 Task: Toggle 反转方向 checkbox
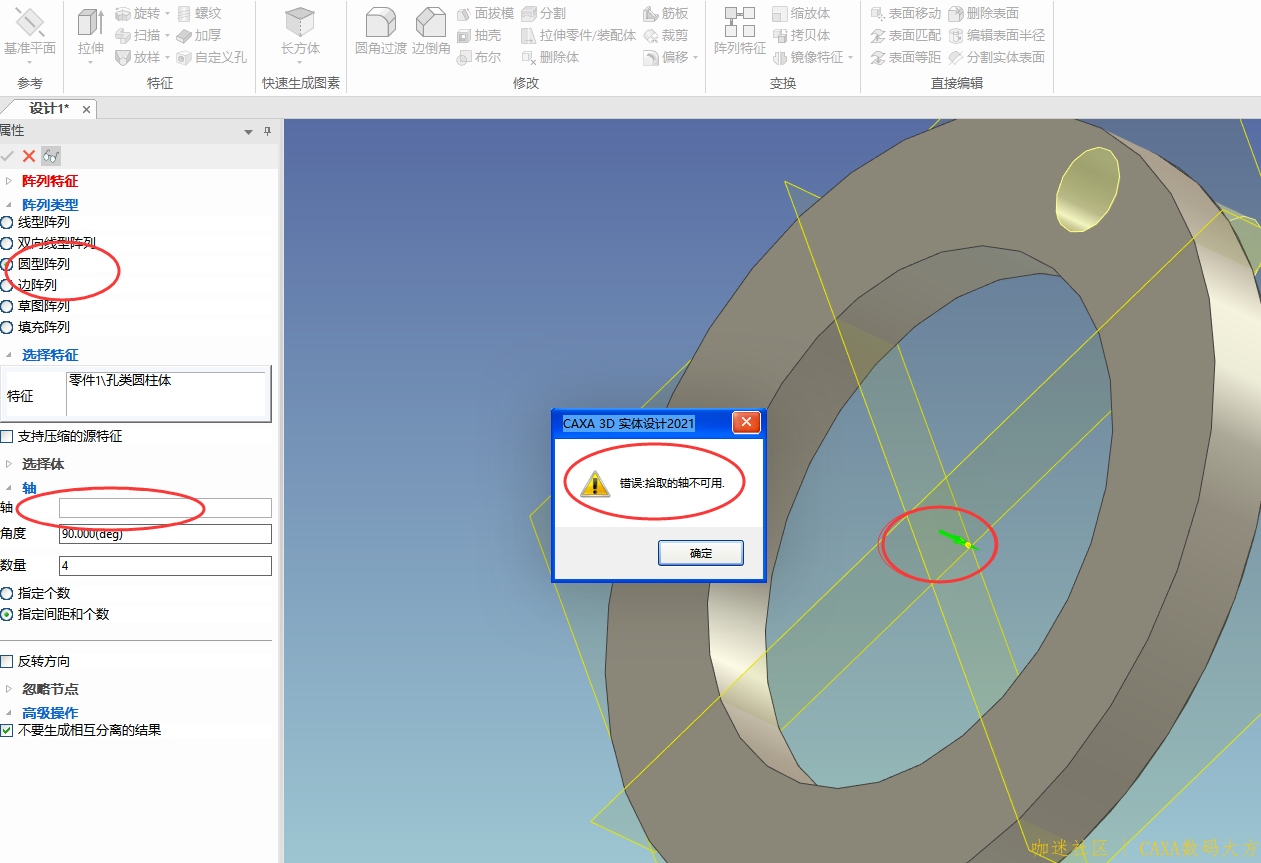click(x=7, y=661)
